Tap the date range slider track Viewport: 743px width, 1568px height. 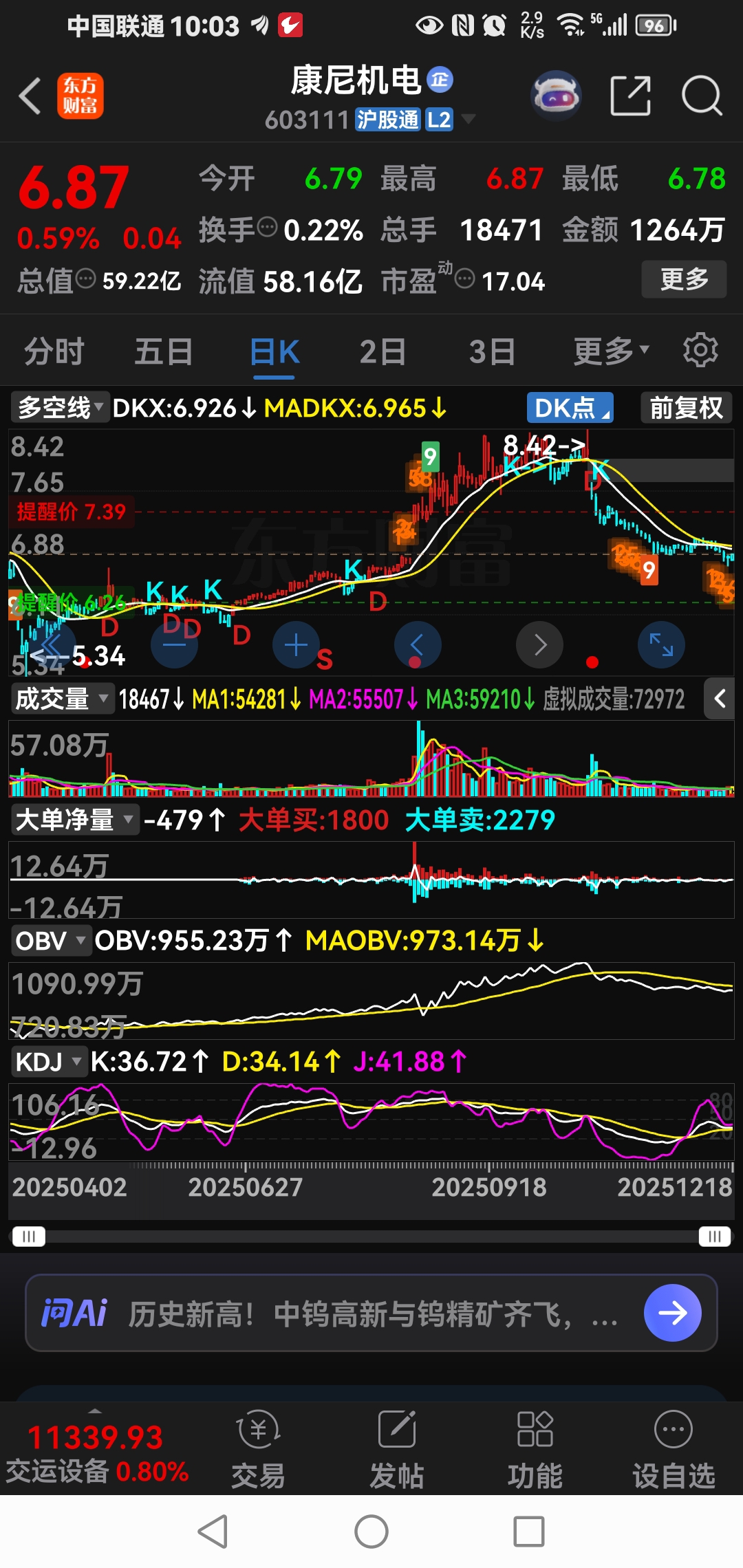(x=371, y=1237)
